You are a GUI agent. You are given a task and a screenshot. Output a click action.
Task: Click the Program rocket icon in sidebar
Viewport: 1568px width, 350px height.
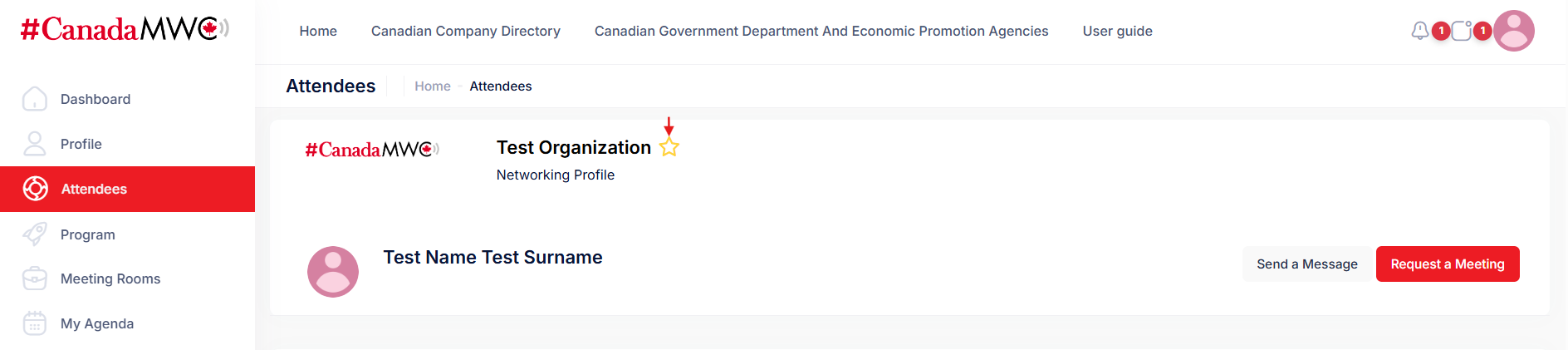(x=35, y=234)
